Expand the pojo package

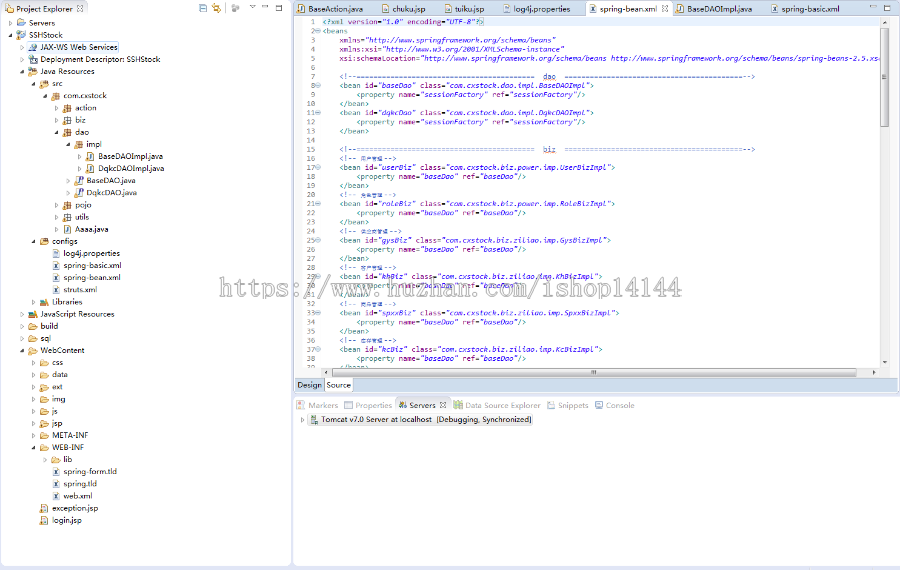(x=56, y=205)
